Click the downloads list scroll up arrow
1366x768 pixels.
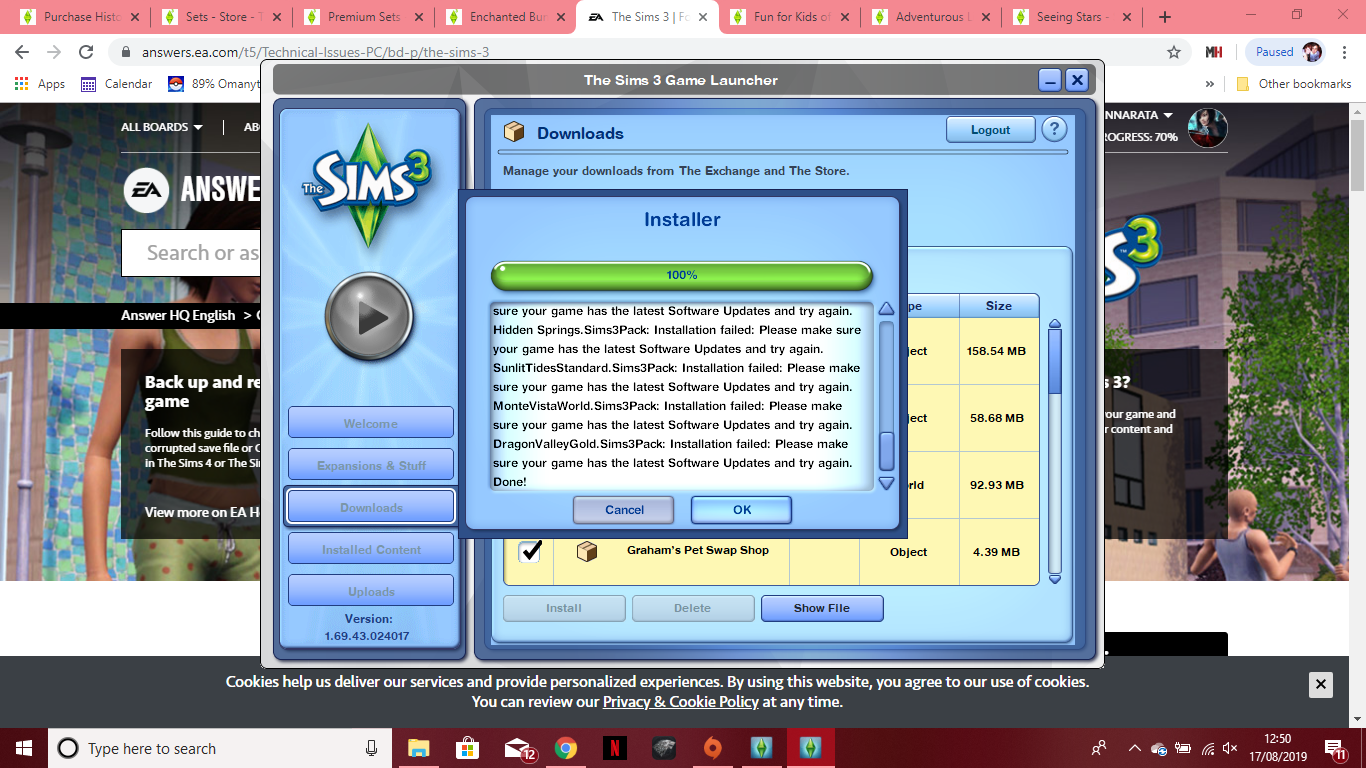(1054, 324)
